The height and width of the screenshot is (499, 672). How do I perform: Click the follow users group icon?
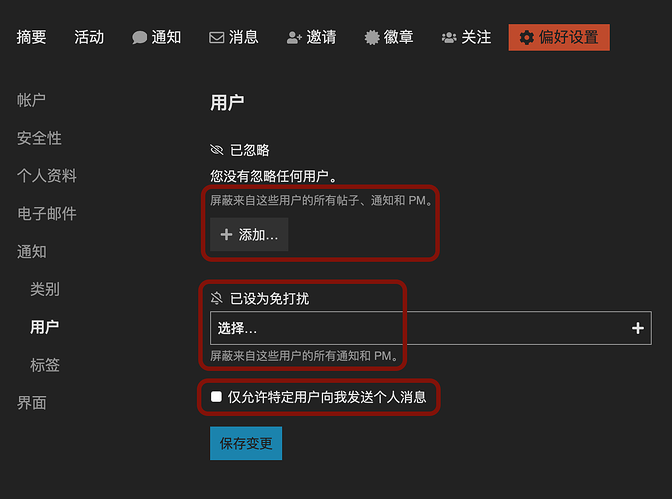(x=449, y=37)
